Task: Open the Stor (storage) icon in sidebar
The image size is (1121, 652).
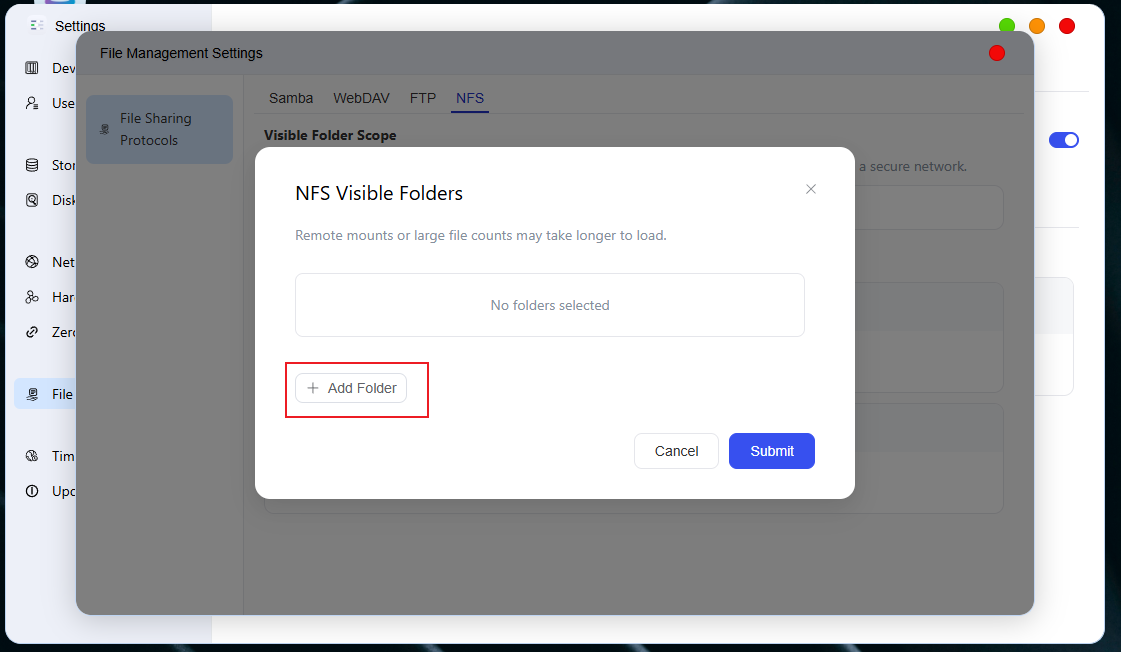Action: [32, 165]
